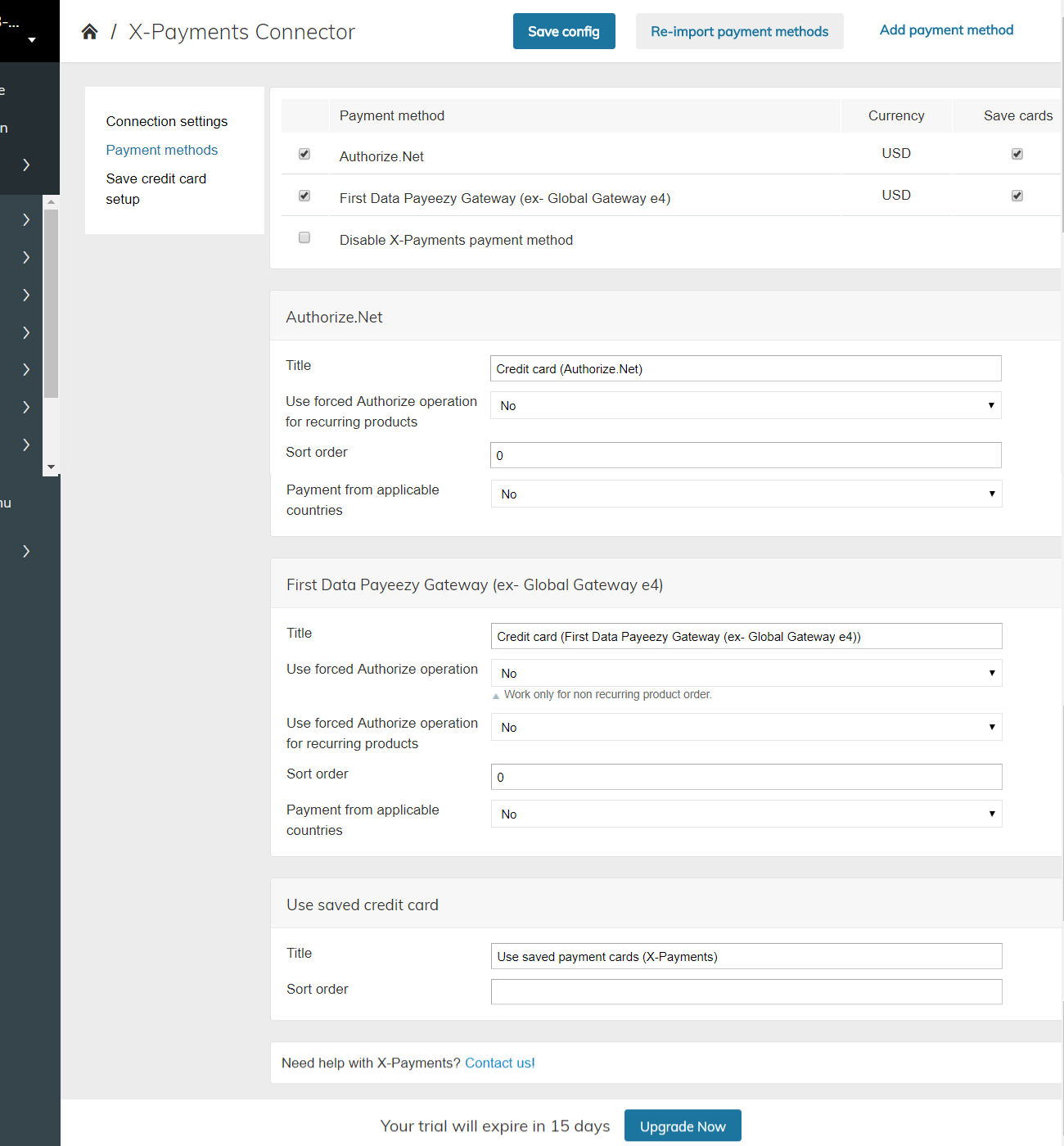This screenshot has height=1146, width=1064.
Task: Toggle Save cards for First Data Payeezy
Action: (x=1017, y=196)
